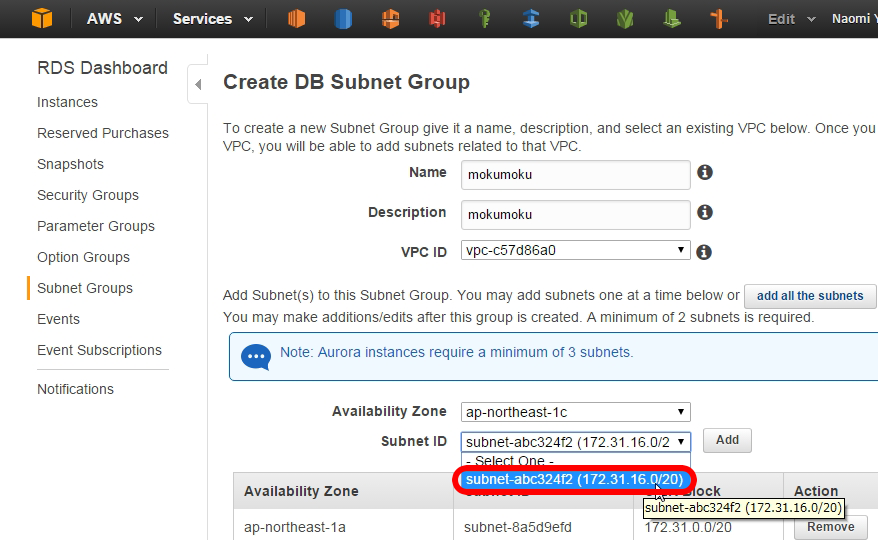Image resolution: width=878 pixels, height=540 pixels.
Task: Choose '- Select One -' in subnet list
Action: pos(576,461)
